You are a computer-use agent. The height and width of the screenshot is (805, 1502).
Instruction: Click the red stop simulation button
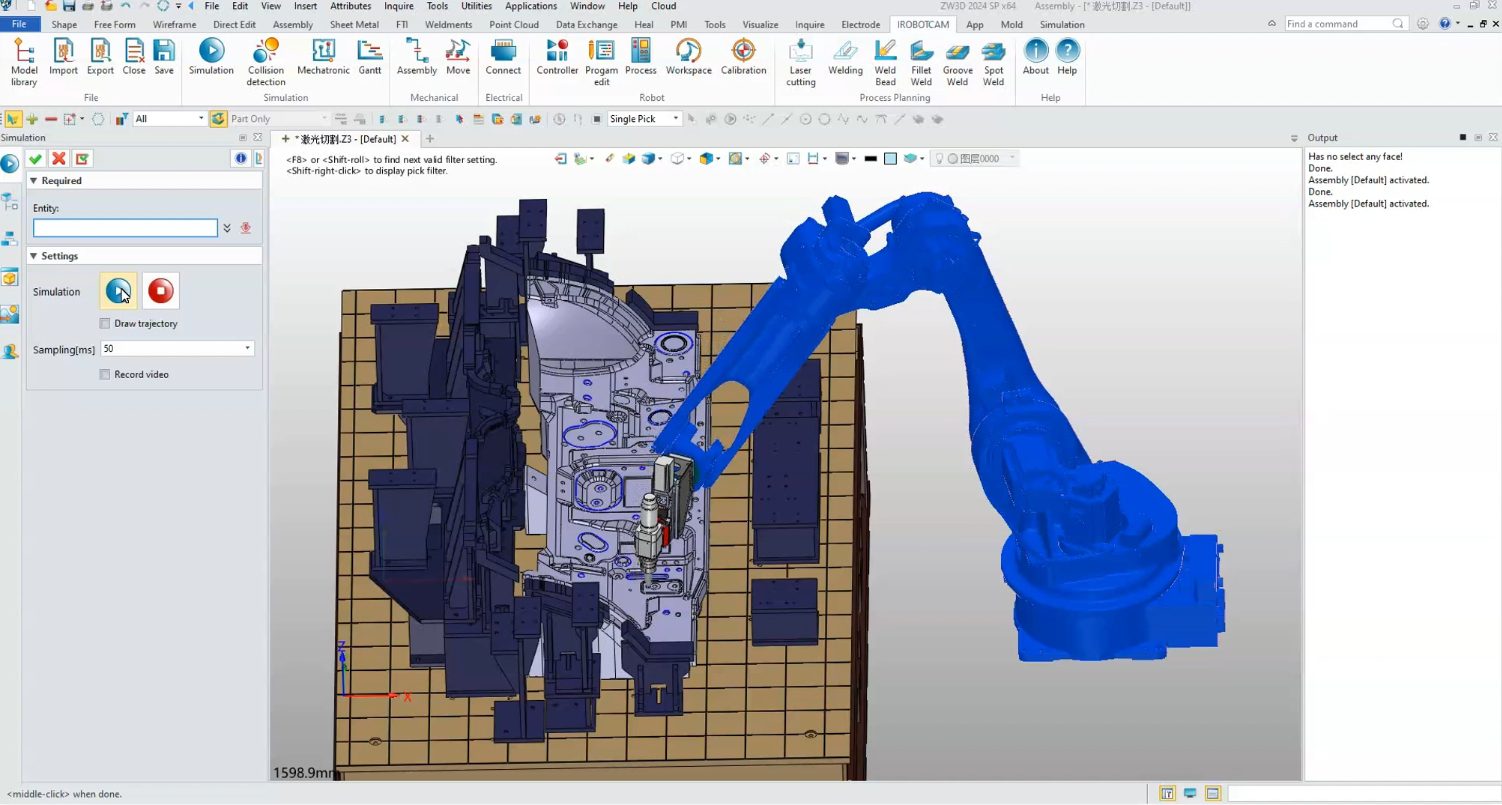coord(160,290)
